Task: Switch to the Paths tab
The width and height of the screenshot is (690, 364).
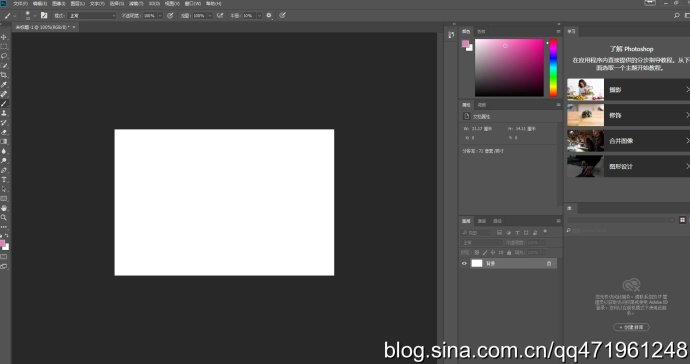Action: (x=497, y=221)
